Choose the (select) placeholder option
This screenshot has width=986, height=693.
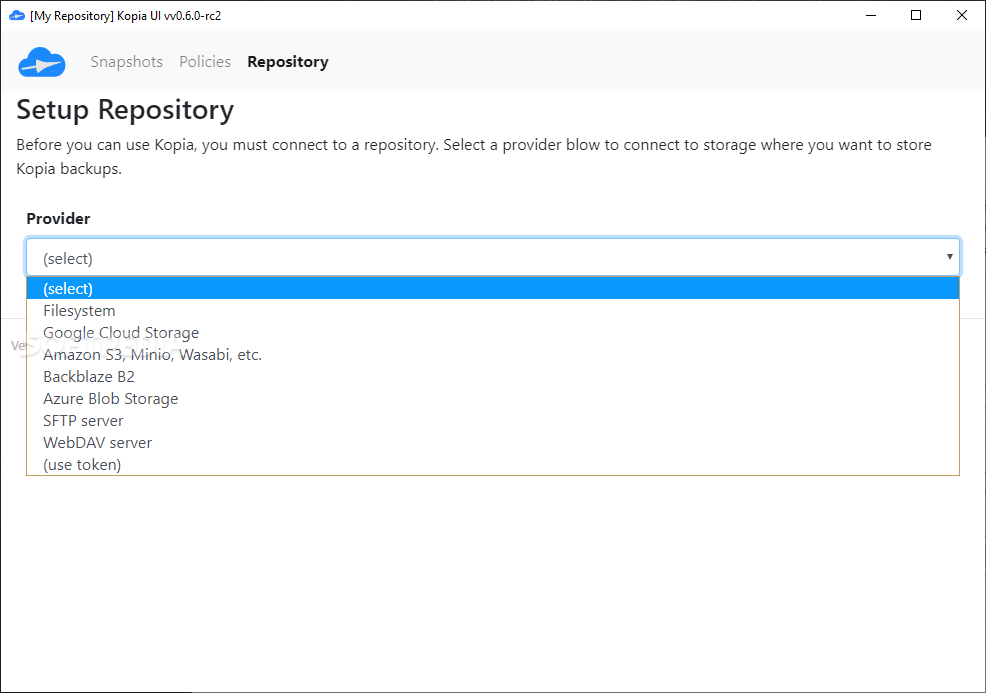pos(493,289)
